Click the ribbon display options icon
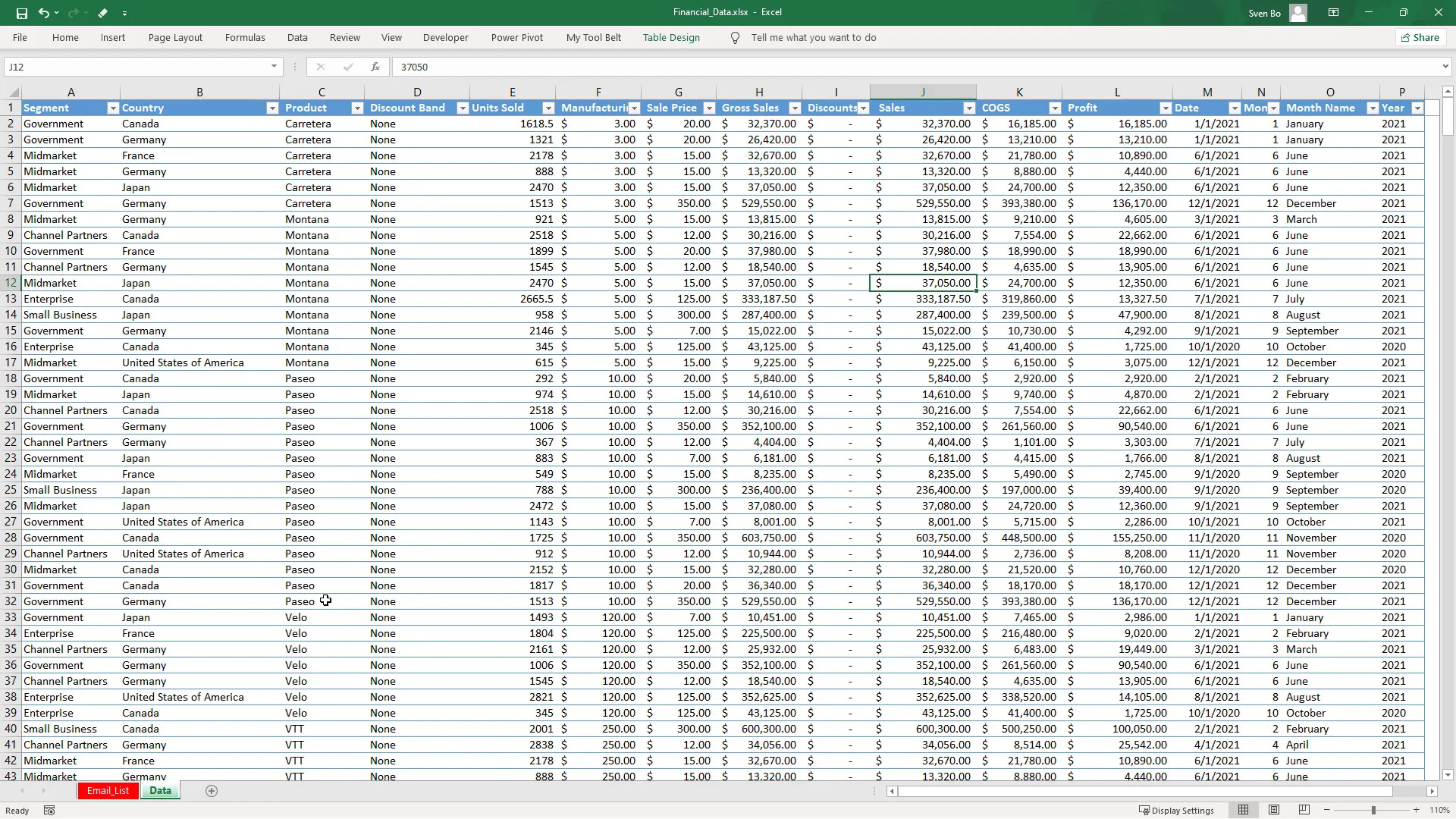Viewport: 1456px width, 819px height. click(1333, 12)
